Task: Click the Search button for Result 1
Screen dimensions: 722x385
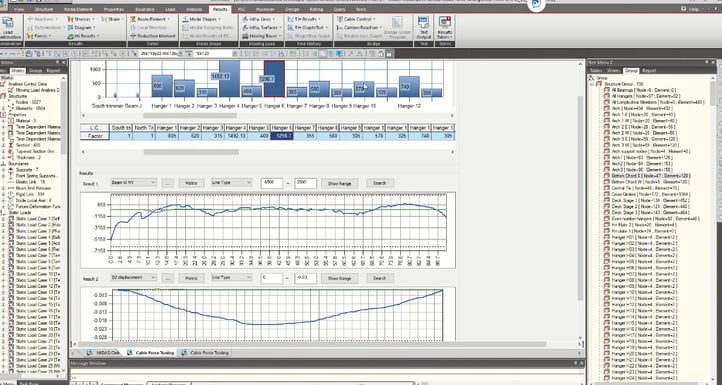Action: point(380,183)
